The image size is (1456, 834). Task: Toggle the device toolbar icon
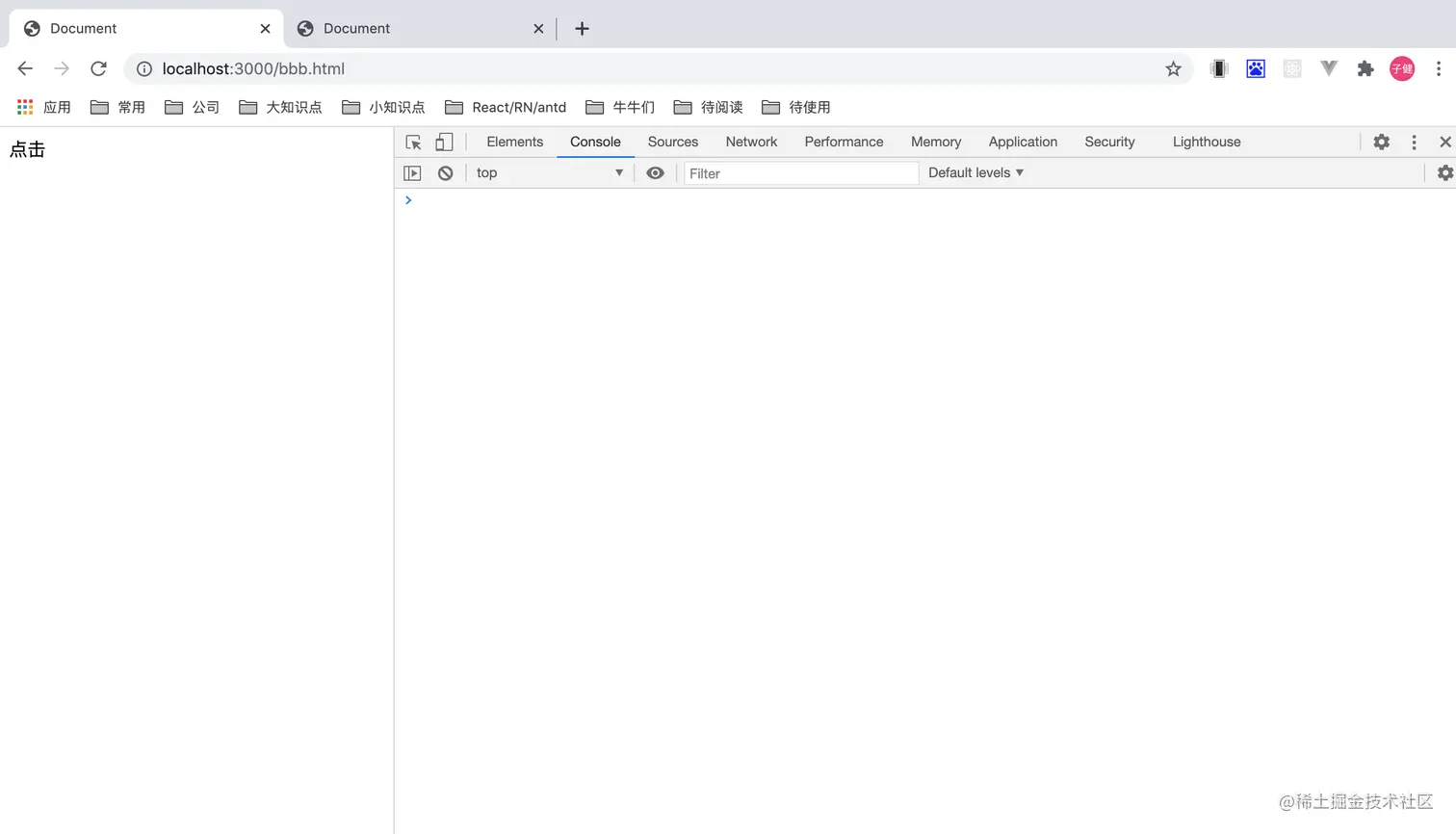pyautogui.click(x=444, y=142)
